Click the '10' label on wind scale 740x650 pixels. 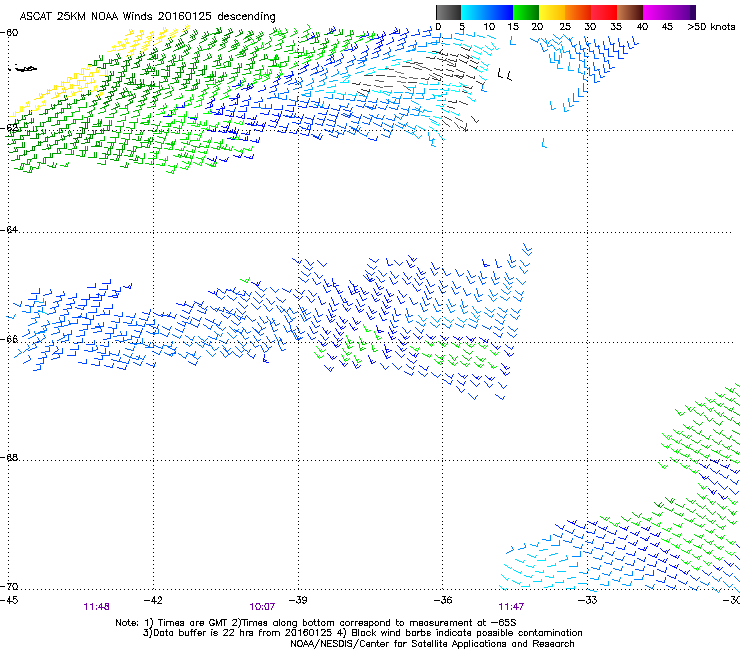[489, 27]
